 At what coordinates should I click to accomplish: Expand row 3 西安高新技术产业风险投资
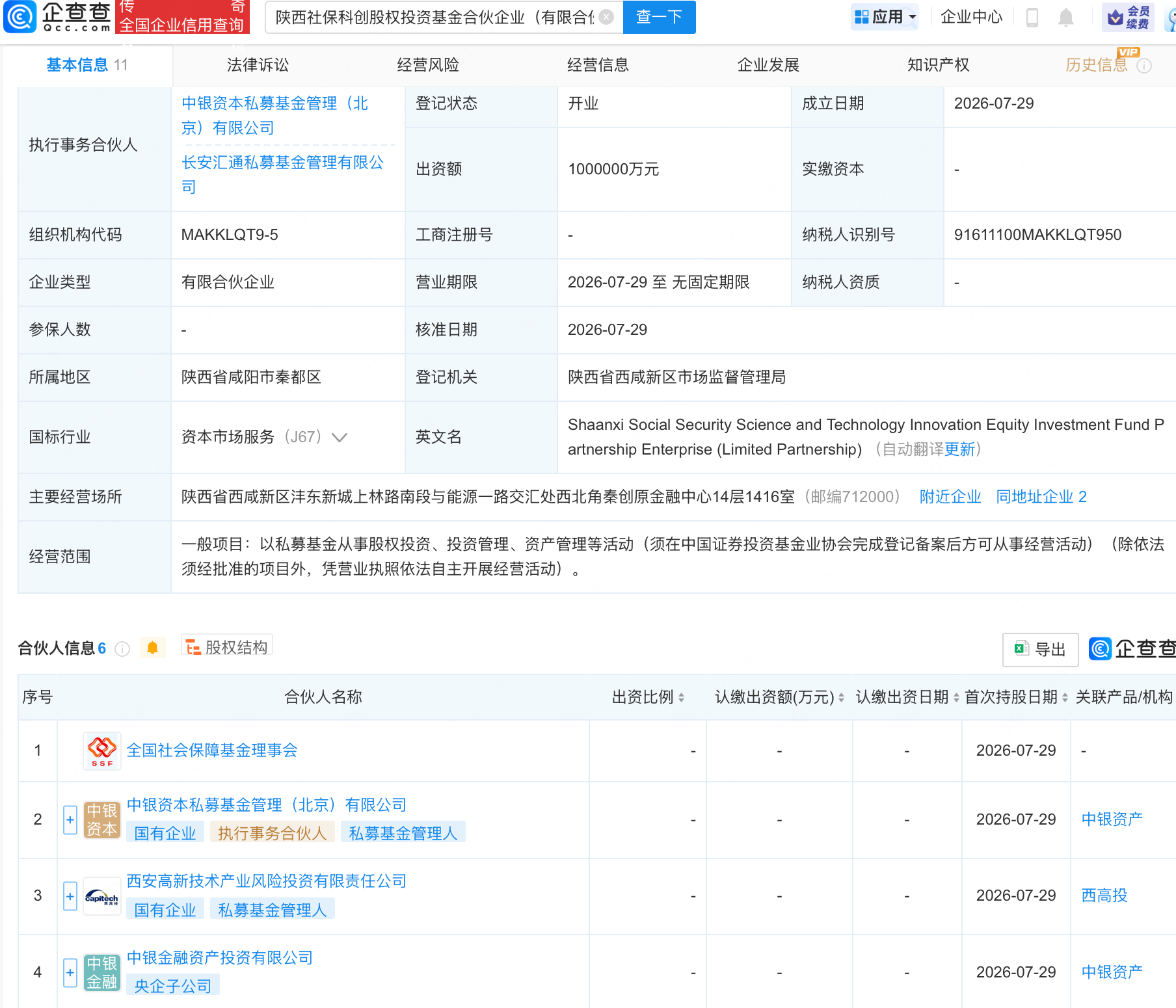coord(70,896)
